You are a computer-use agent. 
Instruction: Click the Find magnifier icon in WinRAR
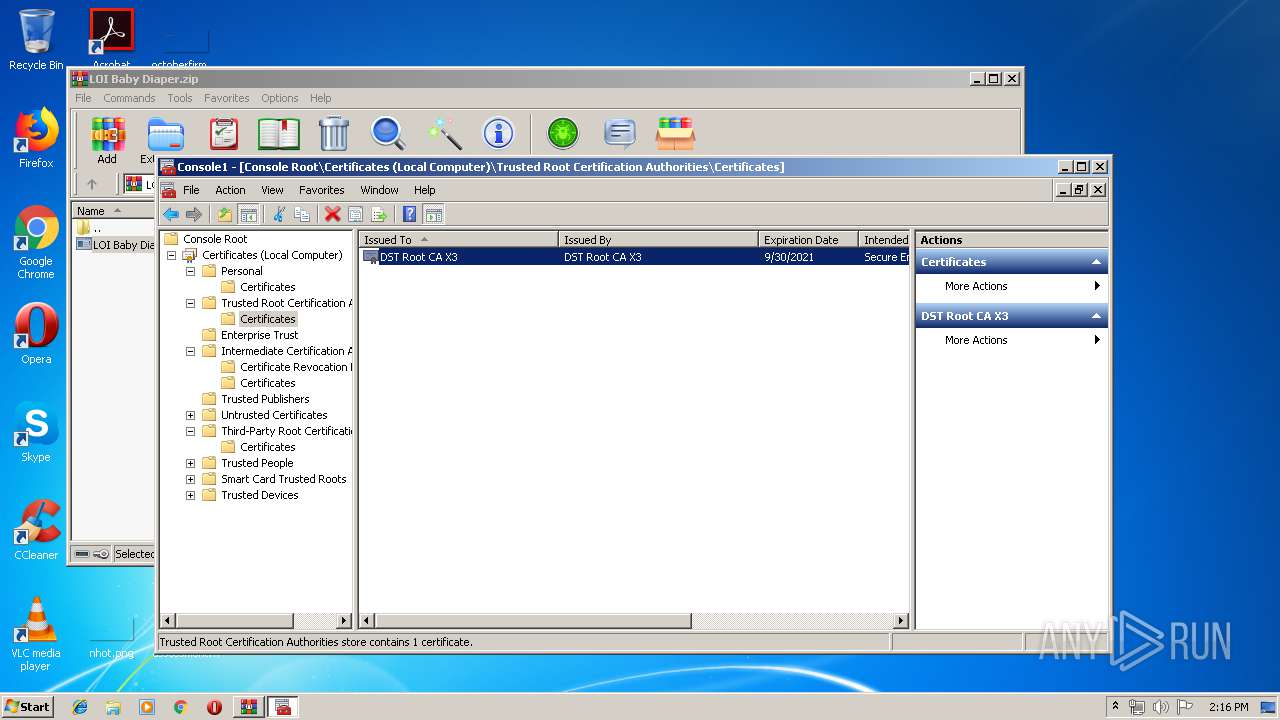point(388,133)
